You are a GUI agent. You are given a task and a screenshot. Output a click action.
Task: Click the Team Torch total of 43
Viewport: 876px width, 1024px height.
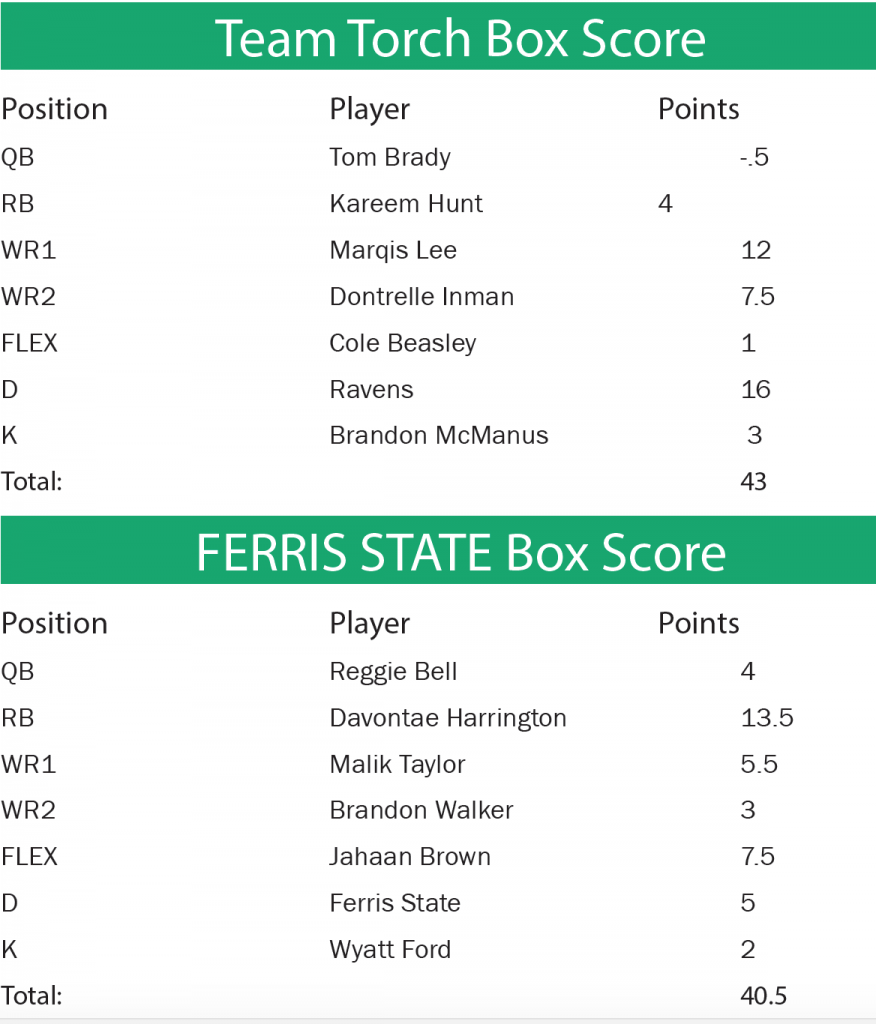coord(753,481)
